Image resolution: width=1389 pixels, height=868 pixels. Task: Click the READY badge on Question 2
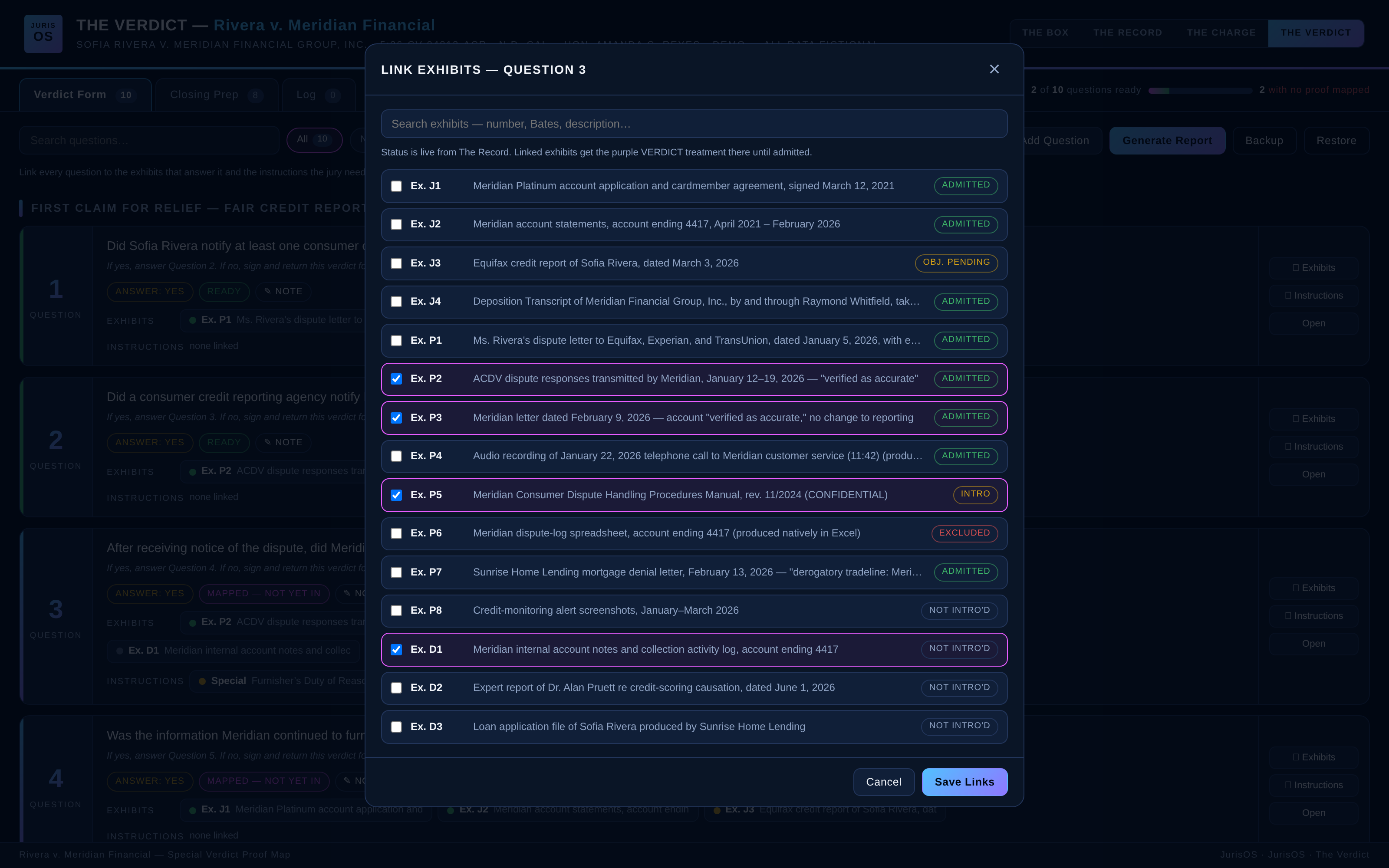[224, 443]
